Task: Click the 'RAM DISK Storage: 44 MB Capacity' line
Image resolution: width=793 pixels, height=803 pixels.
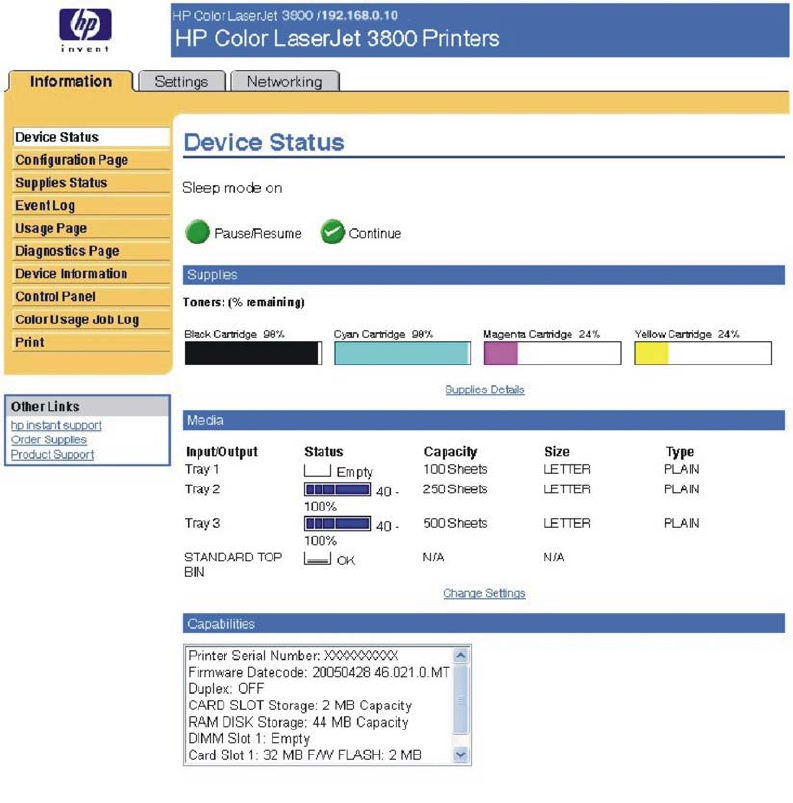Action: (298, 722)
